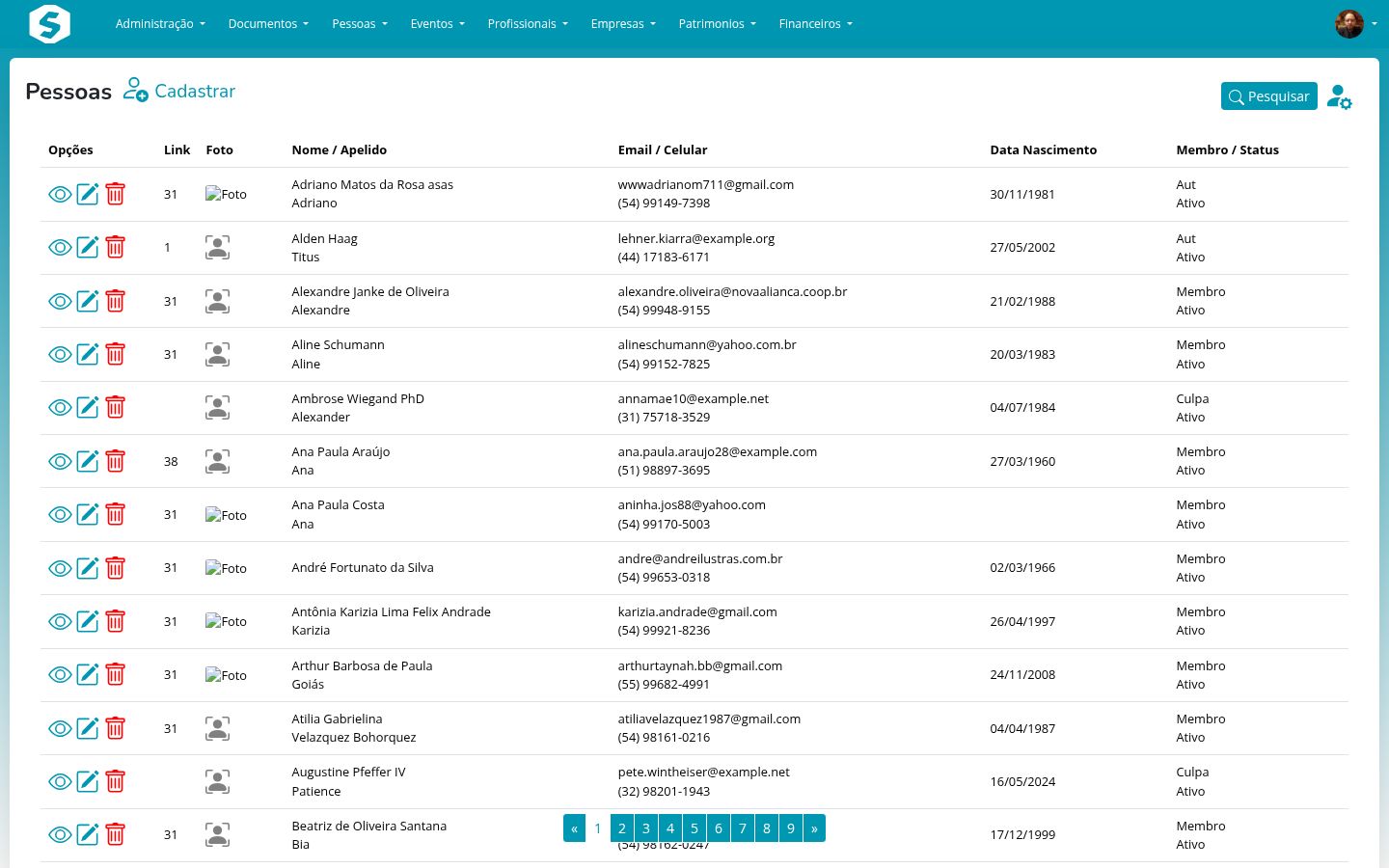
Task: Delete Aline Schumann record
Action: (x=115, y=354)
